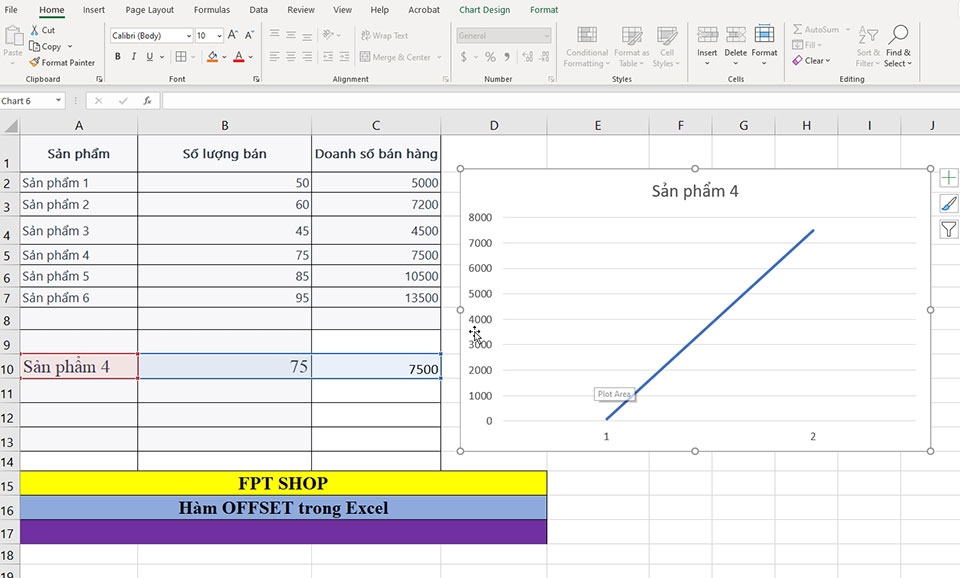The image size is (960, 578).
Task: Open Chart Filters funnel button
Action: (948, 230)
